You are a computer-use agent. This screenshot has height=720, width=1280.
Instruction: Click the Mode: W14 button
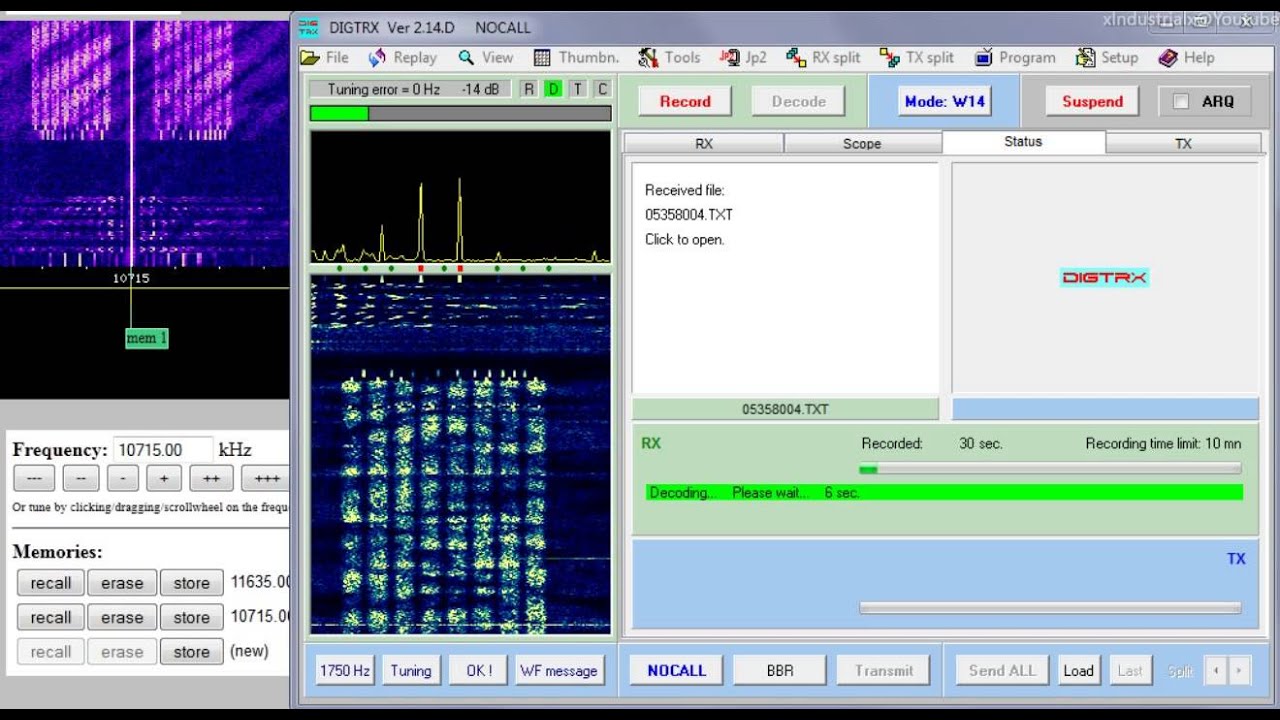click(945, 101)
